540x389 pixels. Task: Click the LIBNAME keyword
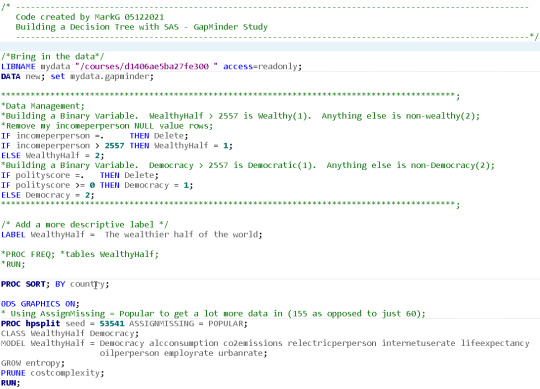[x=18, y=66]
